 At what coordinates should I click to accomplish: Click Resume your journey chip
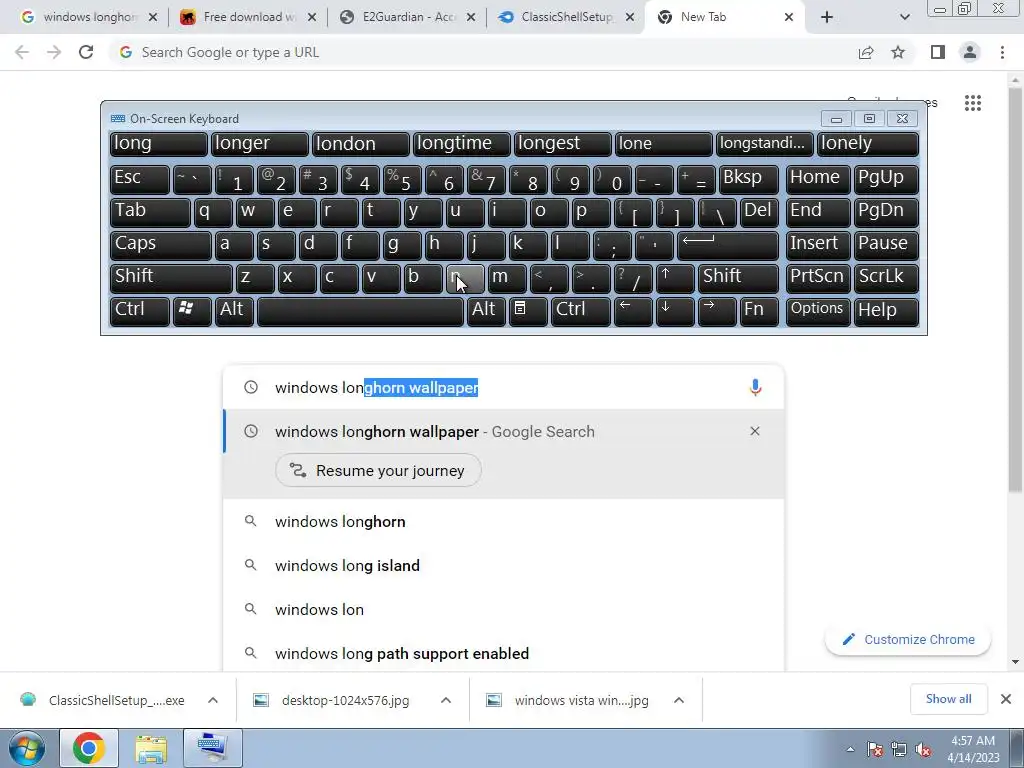378,470
